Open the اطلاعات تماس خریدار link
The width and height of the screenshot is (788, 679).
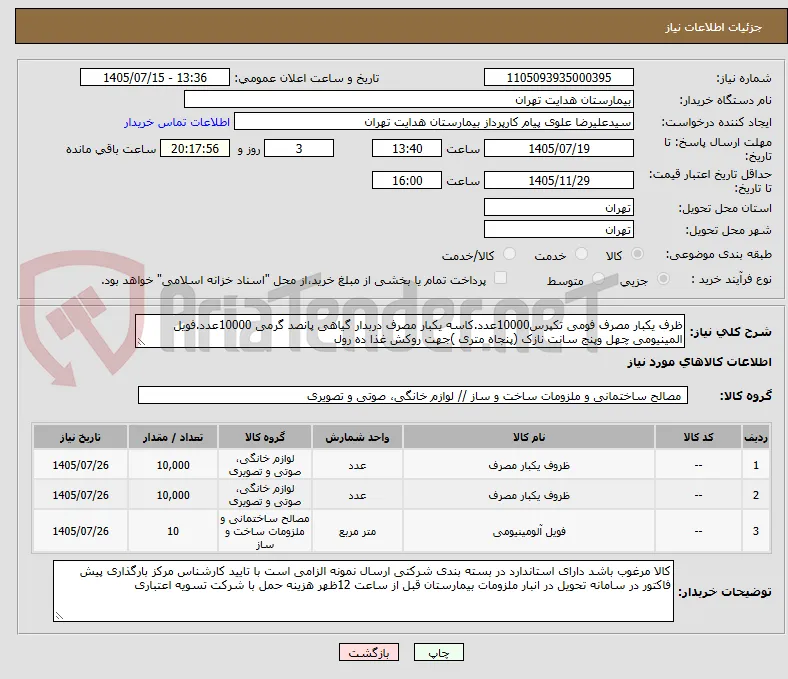click(177, 122)
